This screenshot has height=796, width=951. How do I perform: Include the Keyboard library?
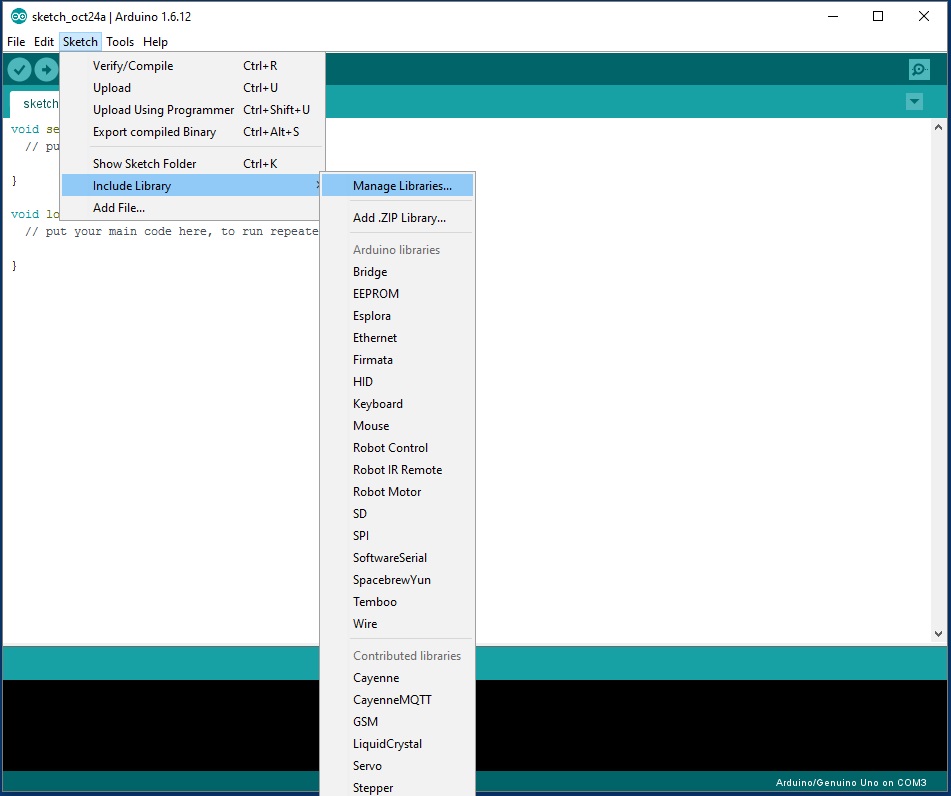tap(397, 403)
